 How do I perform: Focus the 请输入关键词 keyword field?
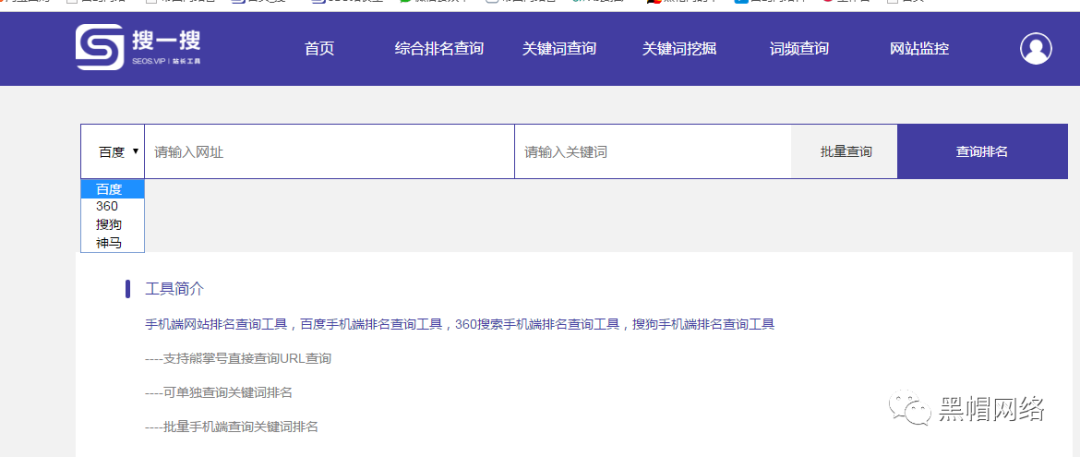[653, 152]
